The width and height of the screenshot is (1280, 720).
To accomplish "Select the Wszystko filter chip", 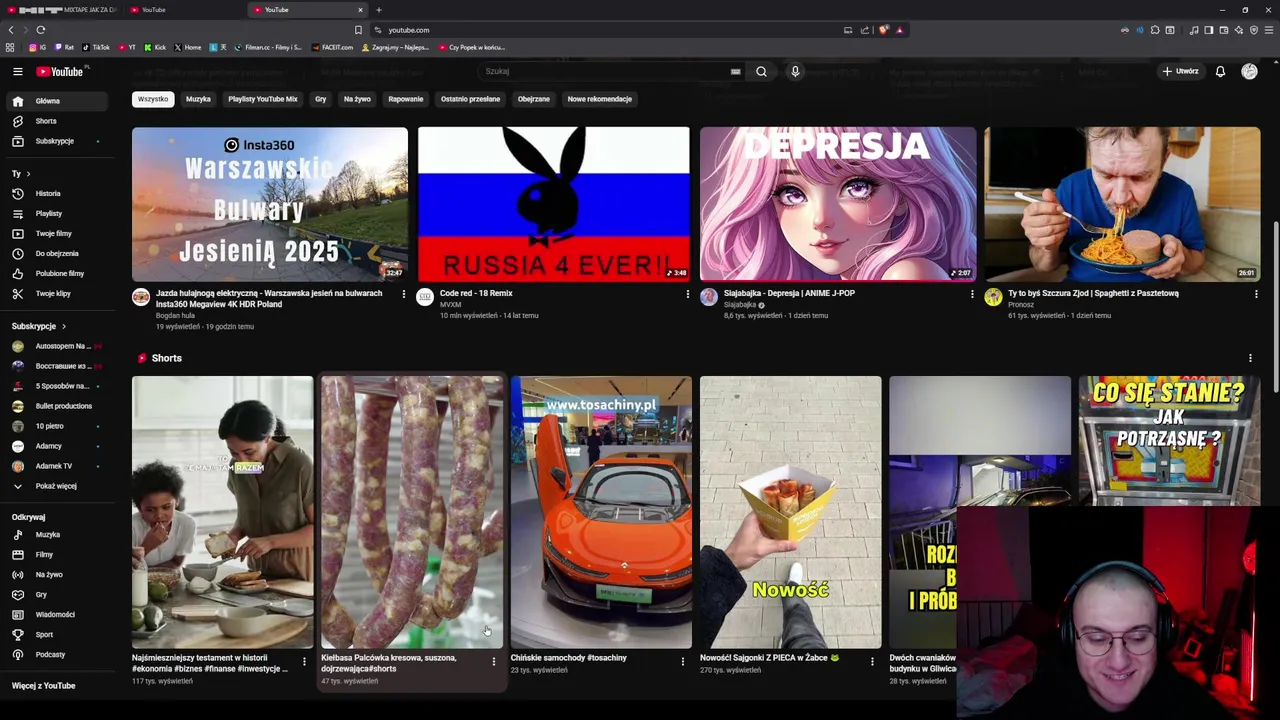I will click(x=153, y=99).
